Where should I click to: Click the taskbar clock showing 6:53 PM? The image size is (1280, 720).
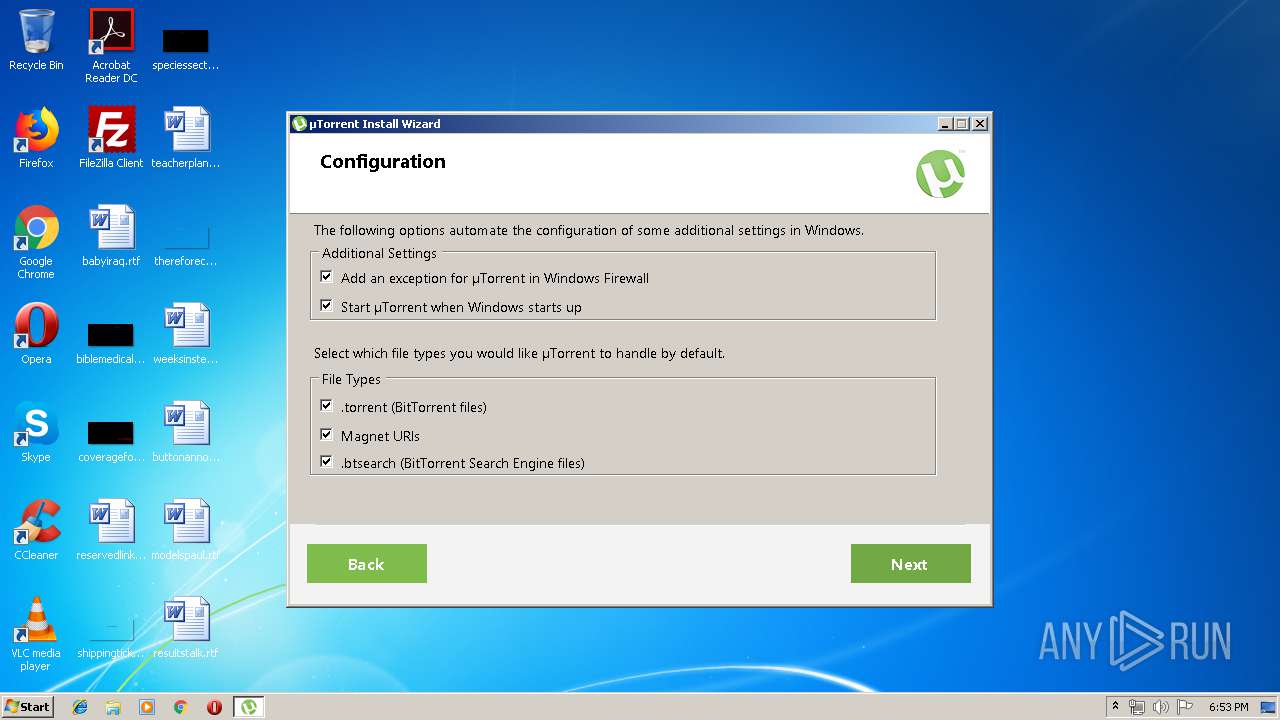tap(1228, 707)
